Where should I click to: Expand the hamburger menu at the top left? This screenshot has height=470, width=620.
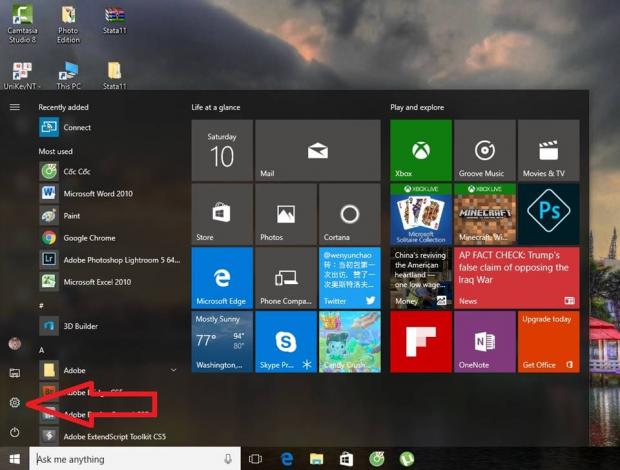point(15,106)
